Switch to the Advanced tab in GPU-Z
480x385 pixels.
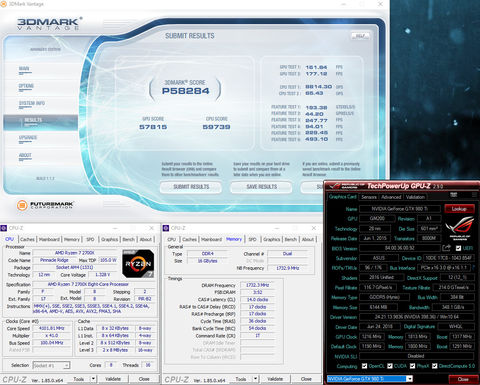point(391,197)
